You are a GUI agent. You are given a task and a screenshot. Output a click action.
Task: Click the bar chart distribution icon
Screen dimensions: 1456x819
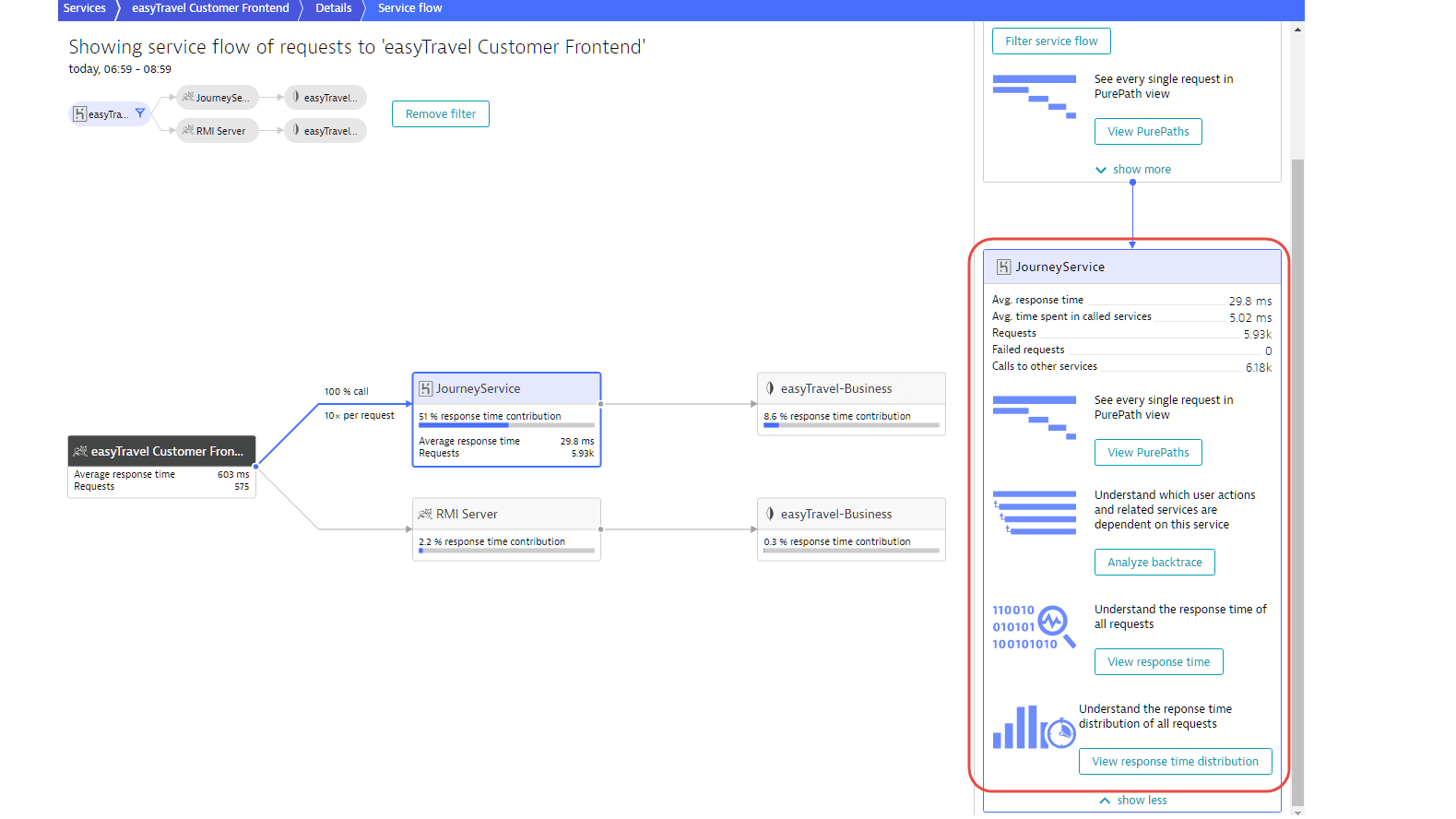coord(1035,728)
